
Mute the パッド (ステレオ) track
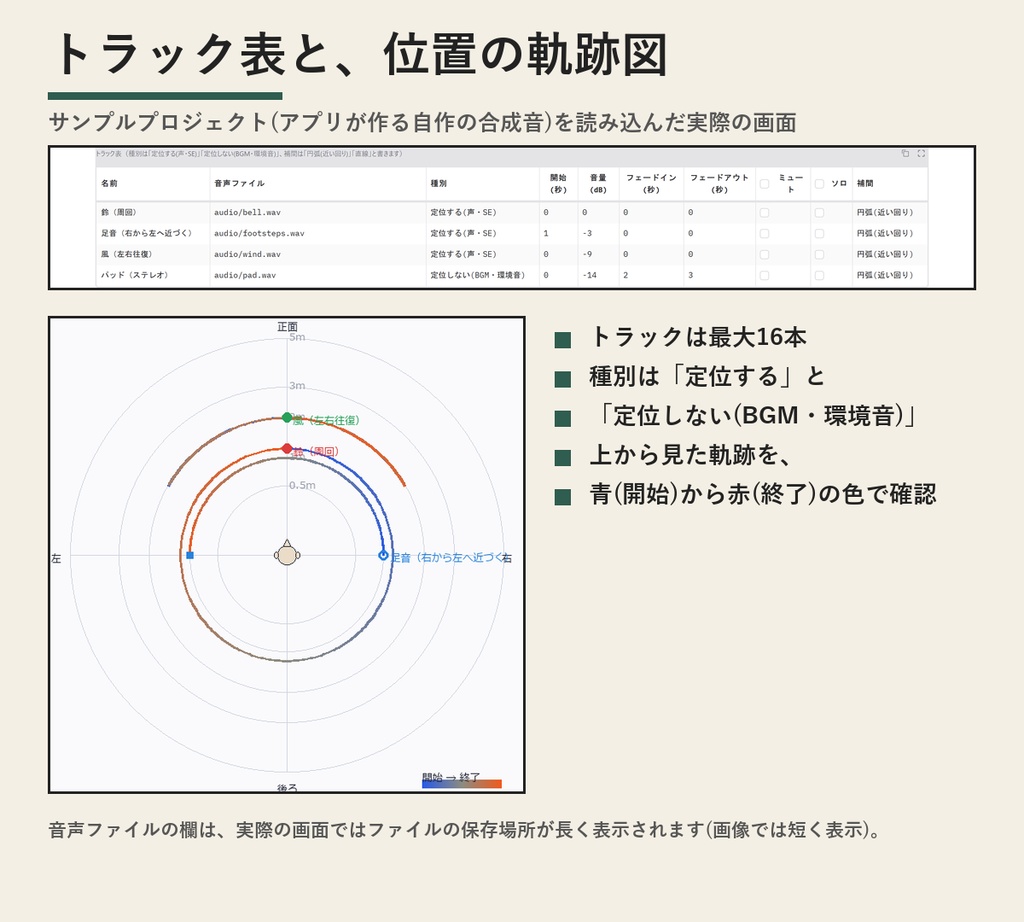click(764, 276)
